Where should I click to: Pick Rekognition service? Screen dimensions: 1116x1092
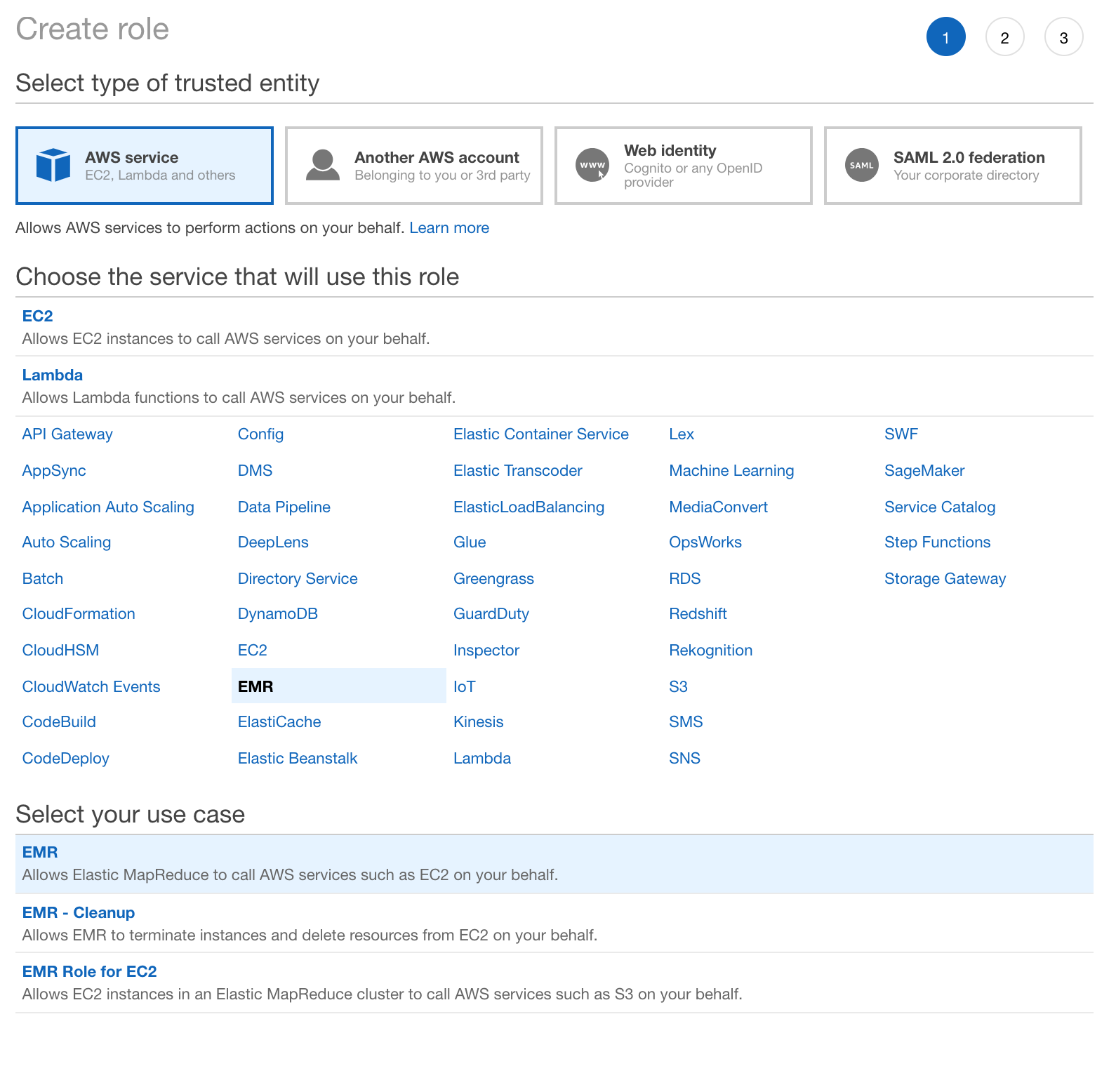pos(710,651)
